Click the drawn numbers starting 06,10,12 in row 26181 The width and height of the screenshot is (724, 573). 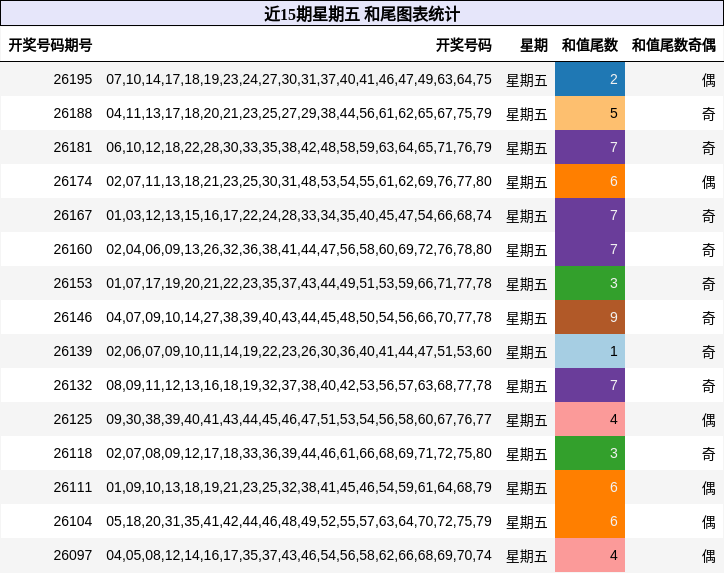(299, 147)
